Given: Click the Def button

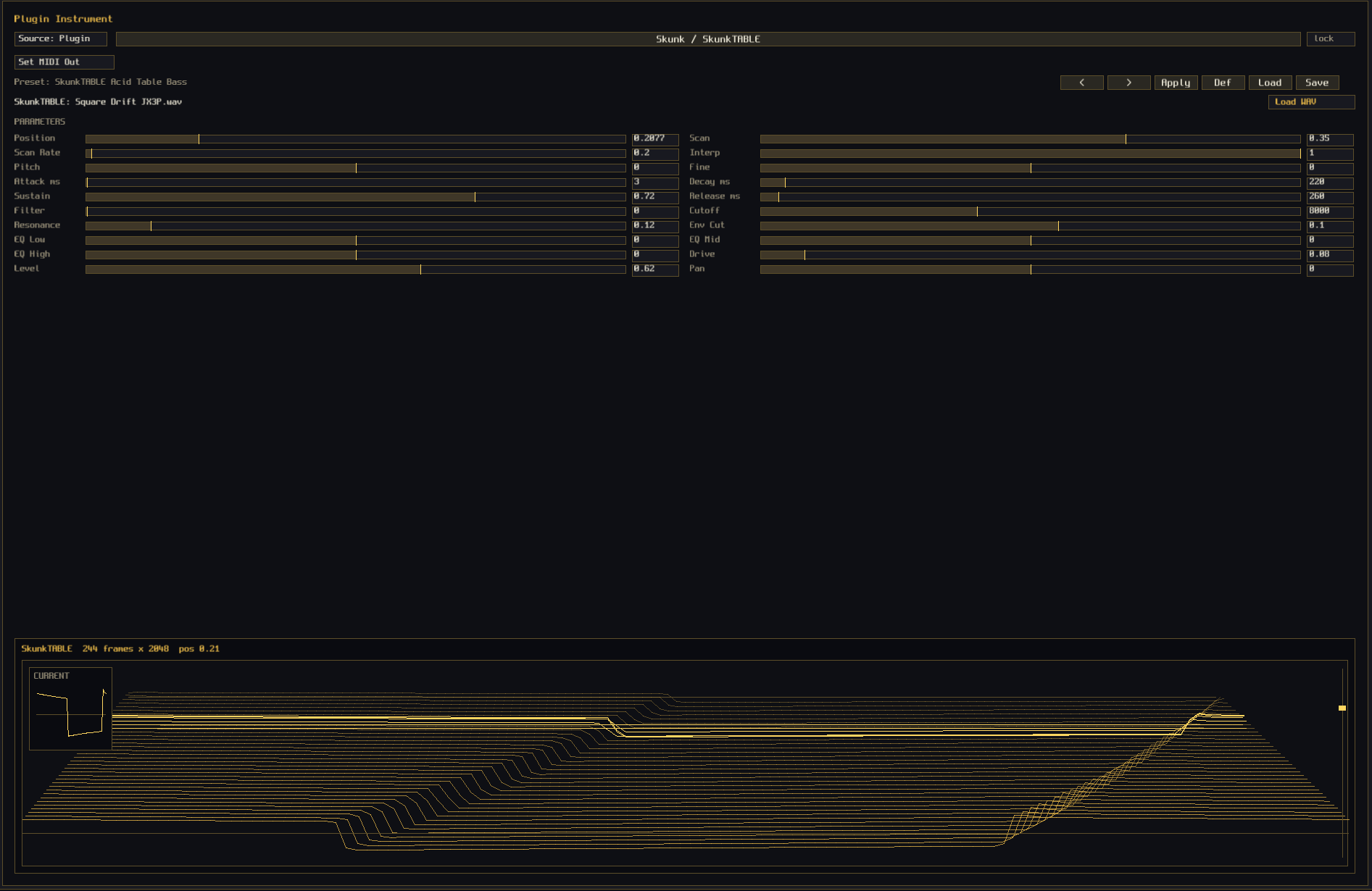Looking at the screenshot, I should point(1223,83).
